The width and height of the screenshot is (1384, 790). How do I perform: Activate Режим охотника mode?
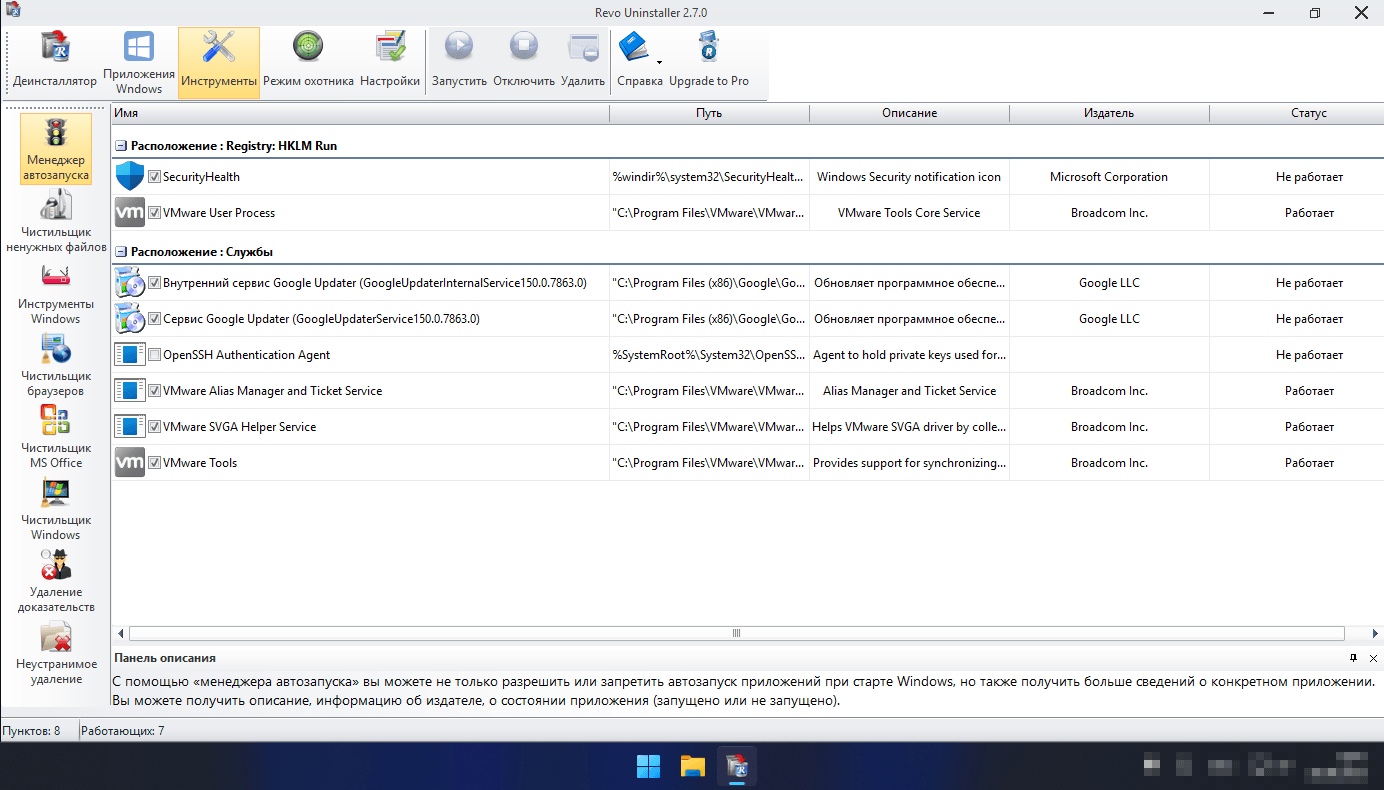coord(308,62)
